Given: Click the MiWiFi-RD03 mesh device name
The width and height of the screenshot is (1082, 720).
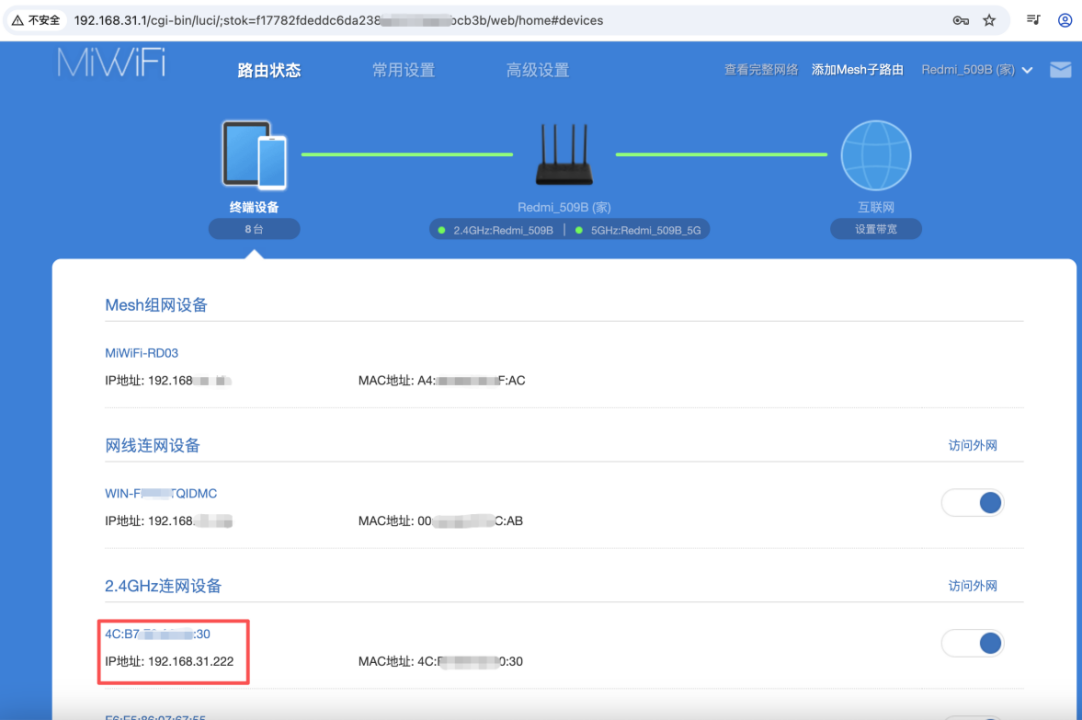Looking at the screenshot, I should click(142, 353).
